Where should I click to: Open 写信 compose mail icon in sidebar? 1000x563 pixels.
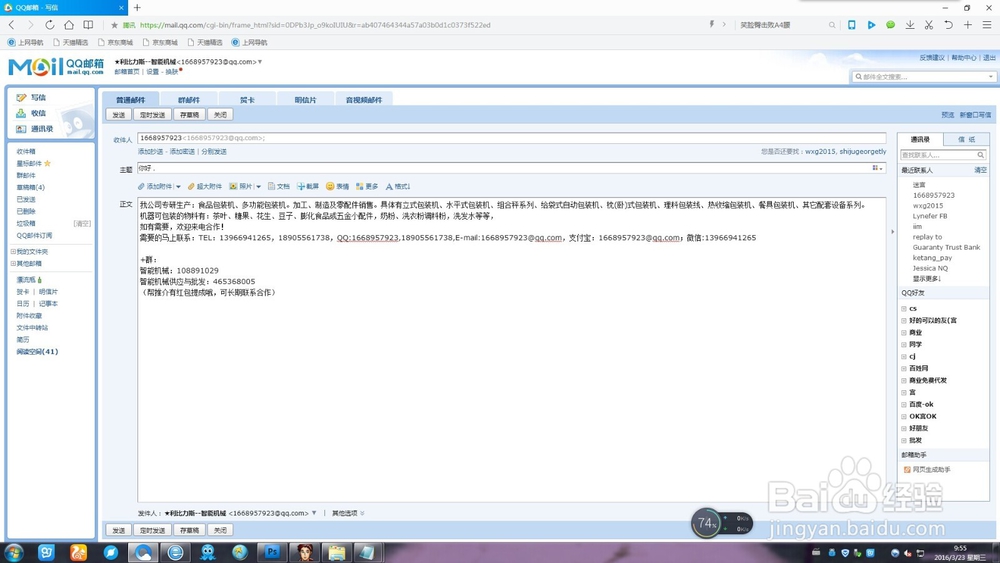[x=21, y=98]
